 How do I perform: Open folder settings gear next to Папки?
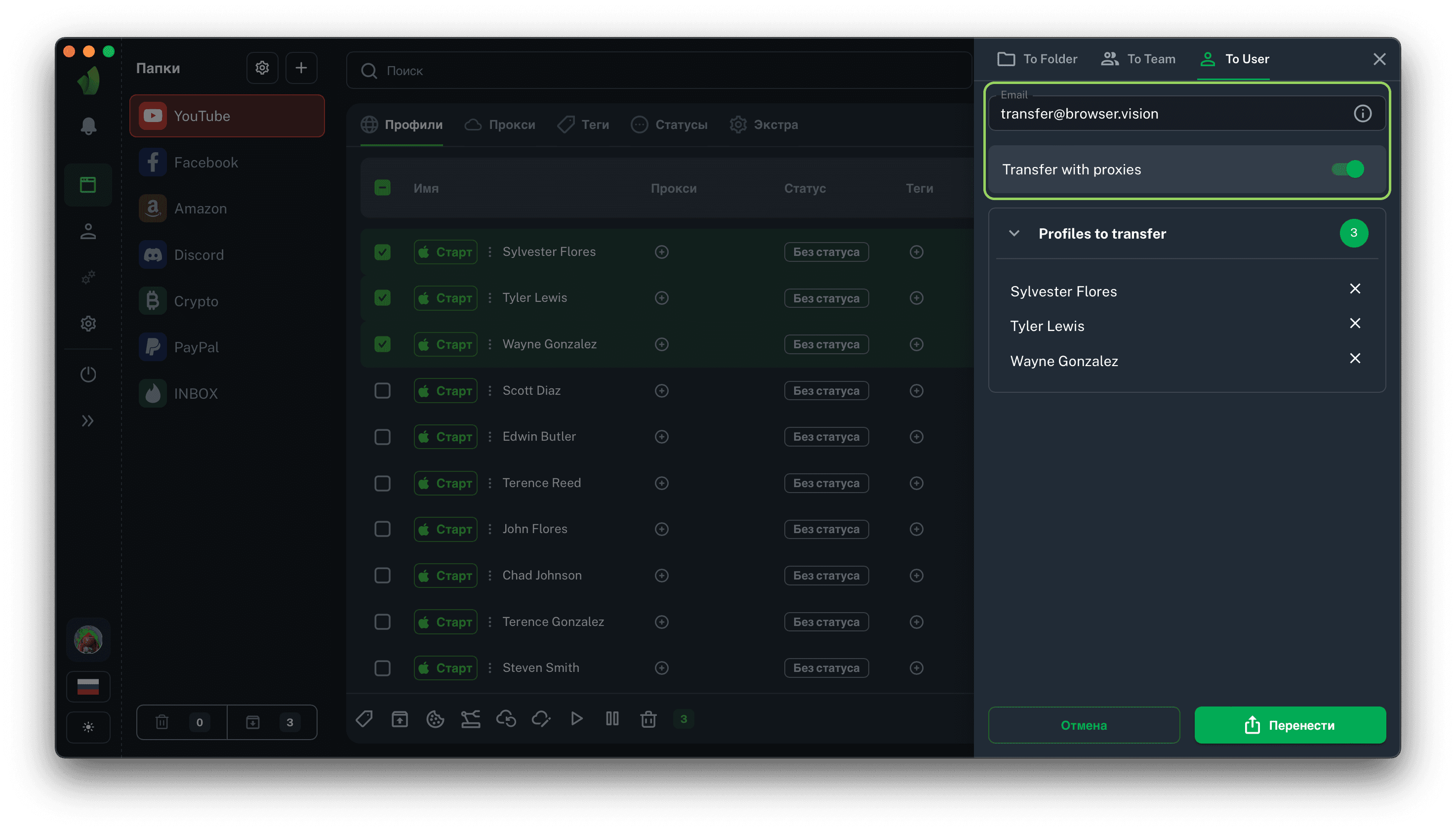coord(262,68)
